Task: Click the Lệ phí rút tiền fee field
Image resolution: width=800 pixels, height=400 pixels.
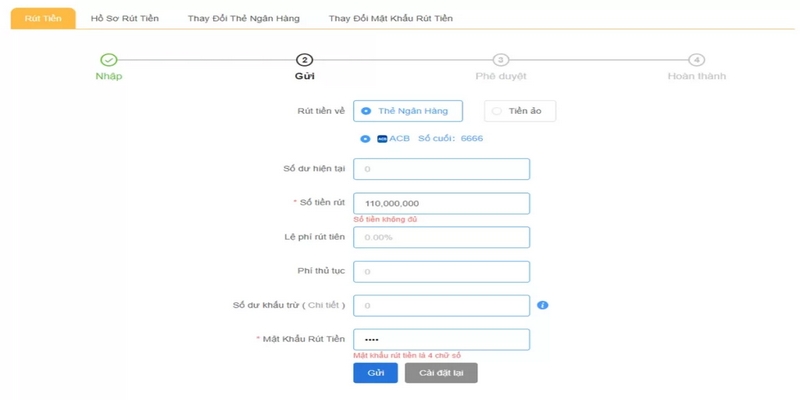Action: (441, 237)
